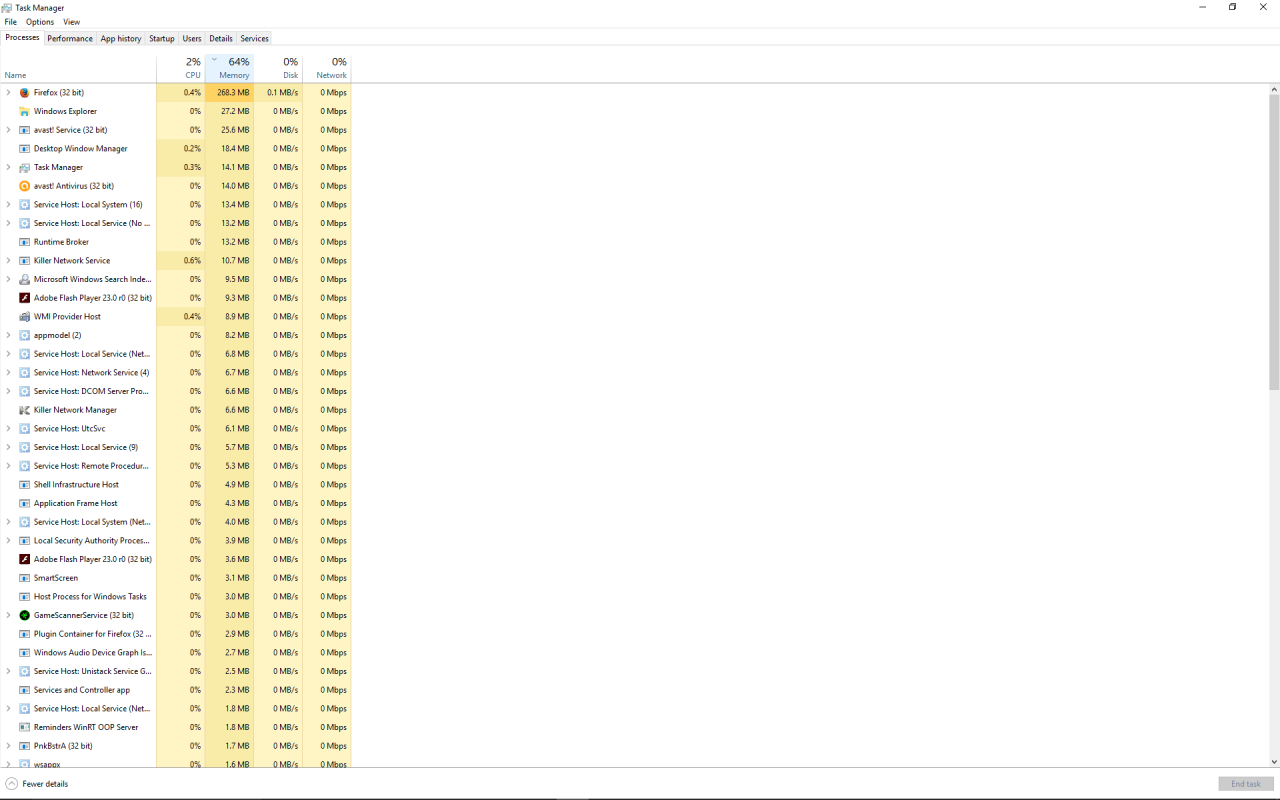
Task: Click the Killer Network Manager icon
Action: tap(25, 410)
